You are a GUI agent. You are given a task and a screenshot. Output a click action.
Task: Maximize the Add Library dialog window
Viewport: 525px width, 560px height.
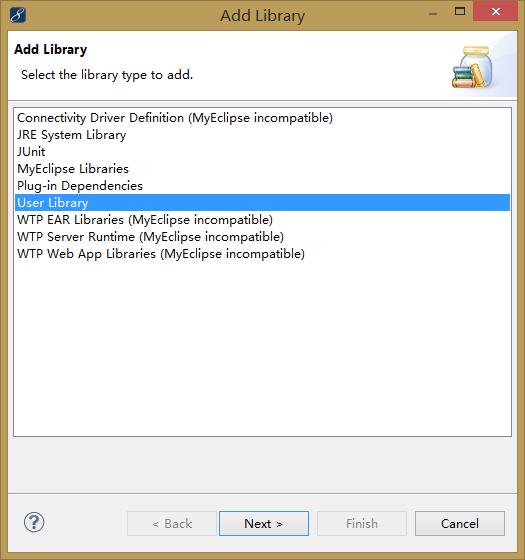tap(460, 11)
